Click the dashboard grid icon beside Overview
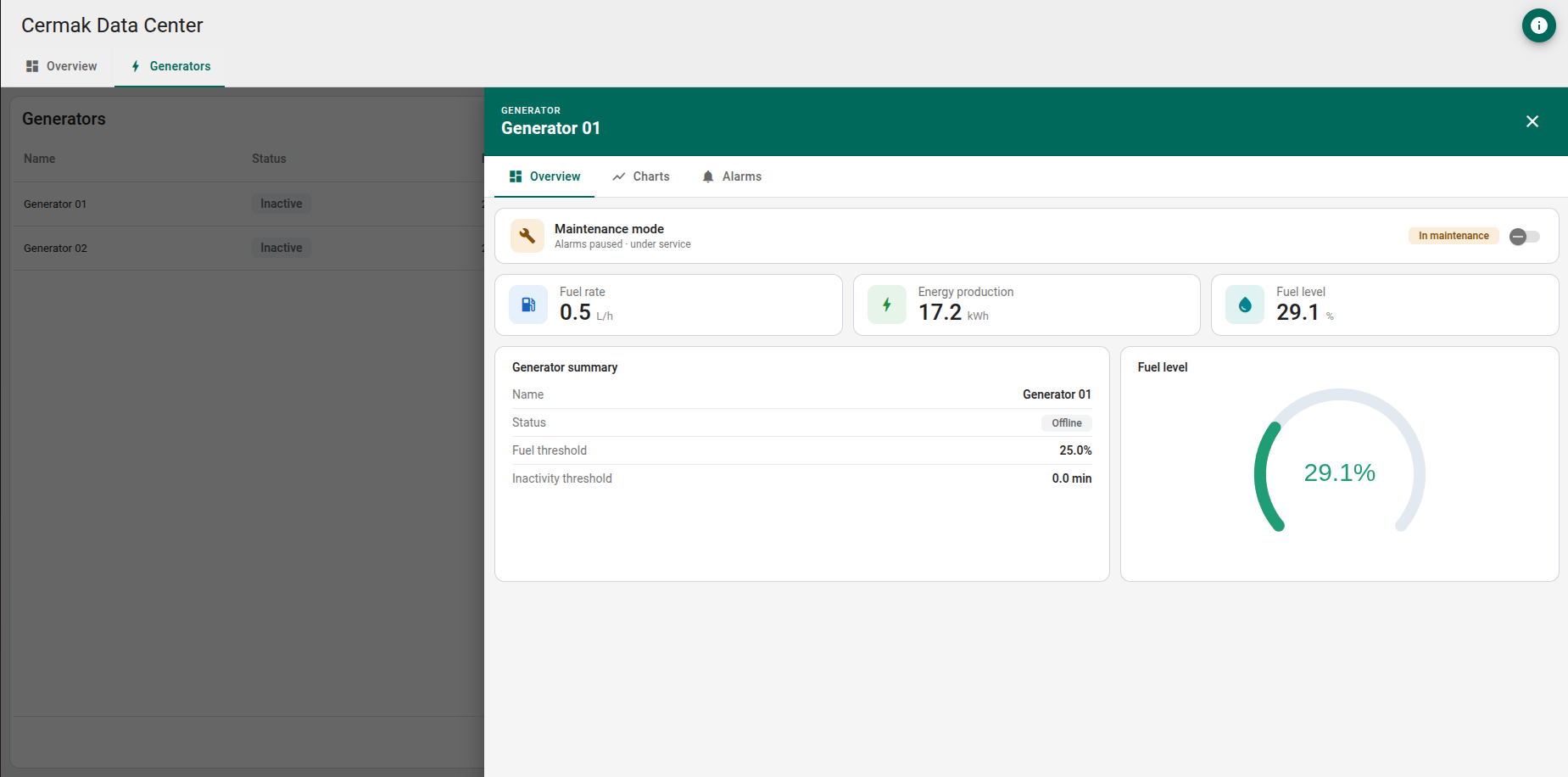 pos(32,66)
